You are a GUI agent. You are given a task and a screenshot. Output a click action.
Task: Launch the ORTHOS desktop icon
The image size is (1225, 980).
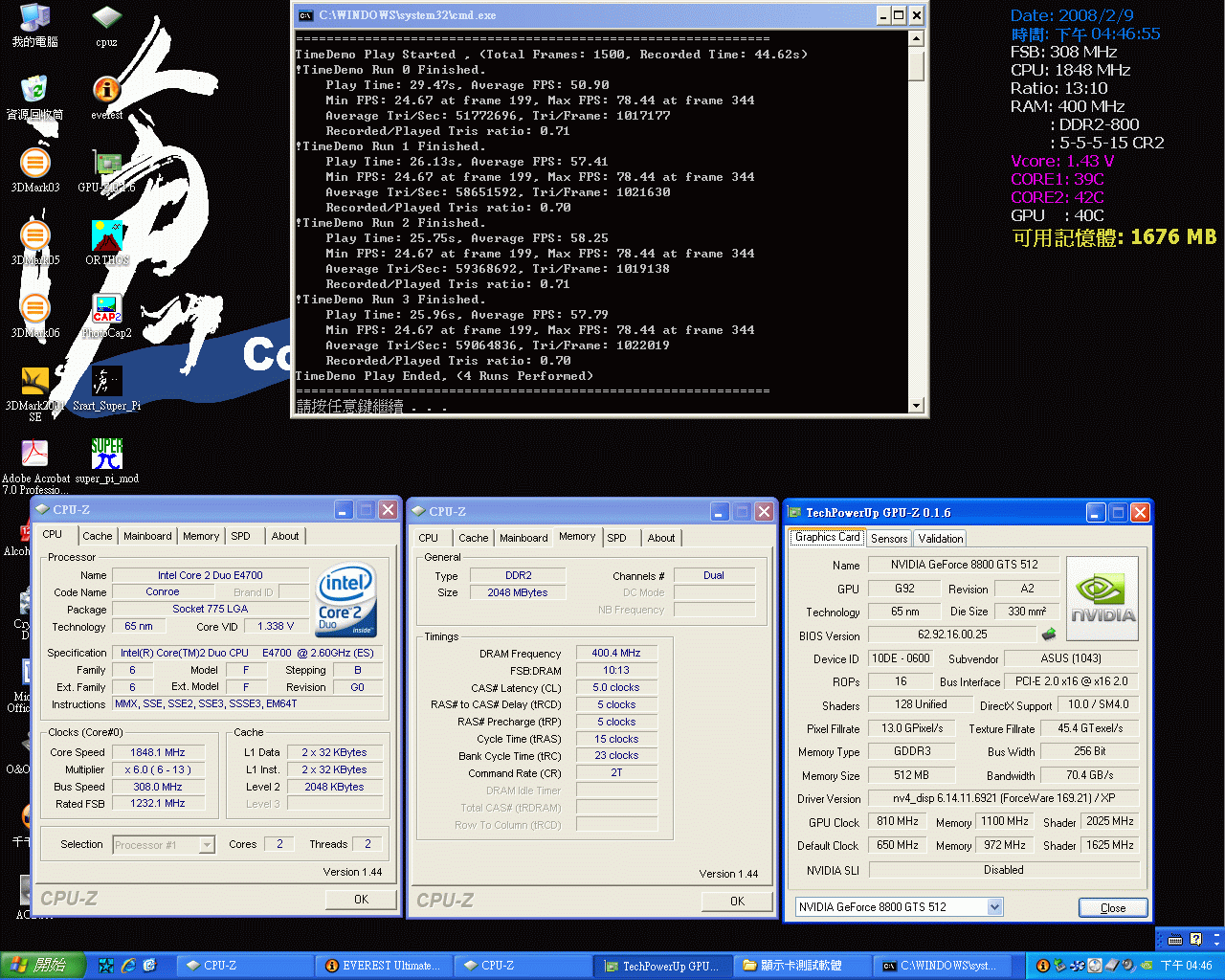pyautogui.click(x=106, y=236)
